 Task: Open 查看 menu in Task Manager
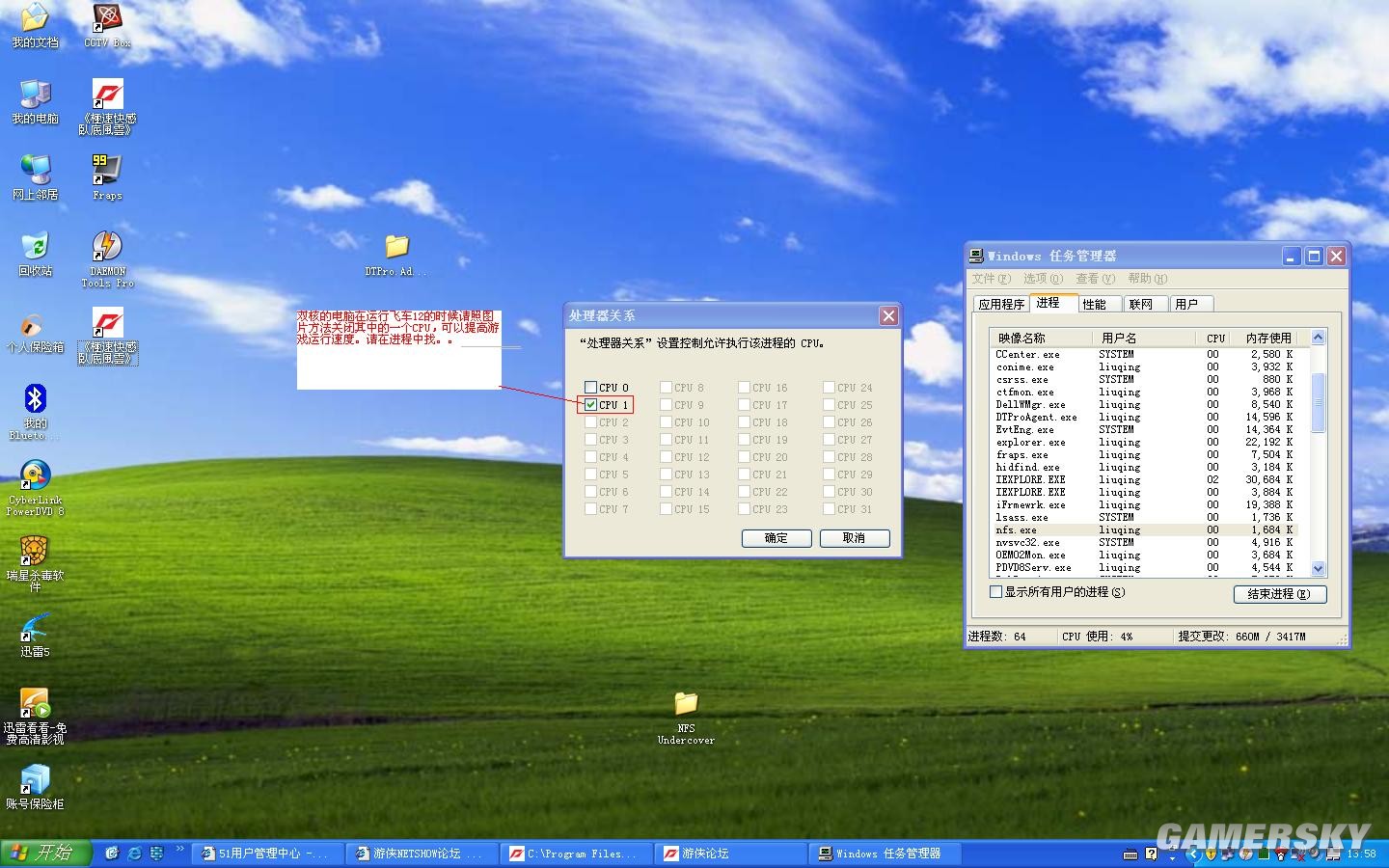tap(1096, 279)
